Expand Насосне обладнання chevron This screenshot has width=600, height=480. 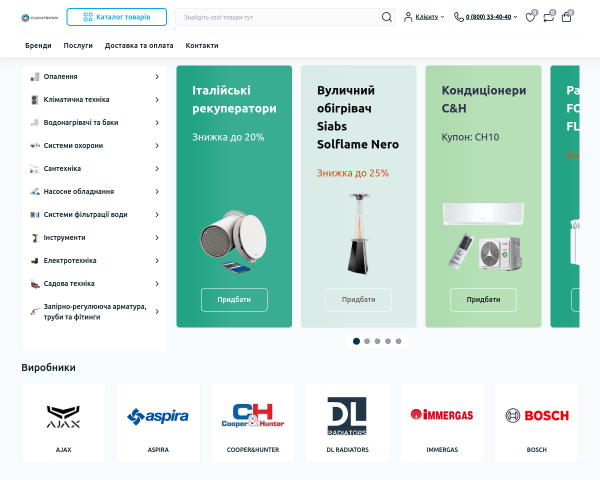pos(157,191)
